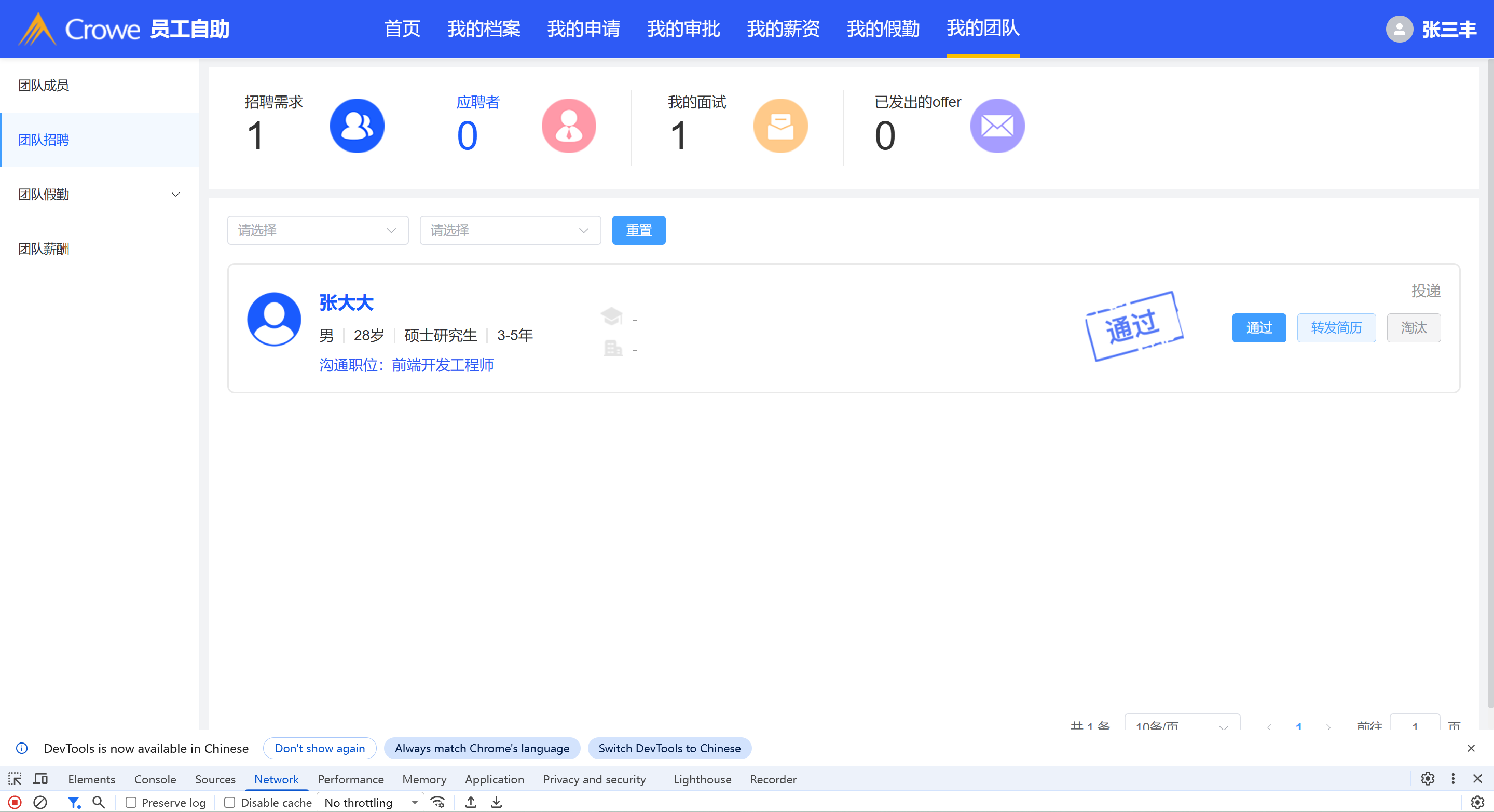Click the 转发简历 forward resume button

(x=1336, y=328)
